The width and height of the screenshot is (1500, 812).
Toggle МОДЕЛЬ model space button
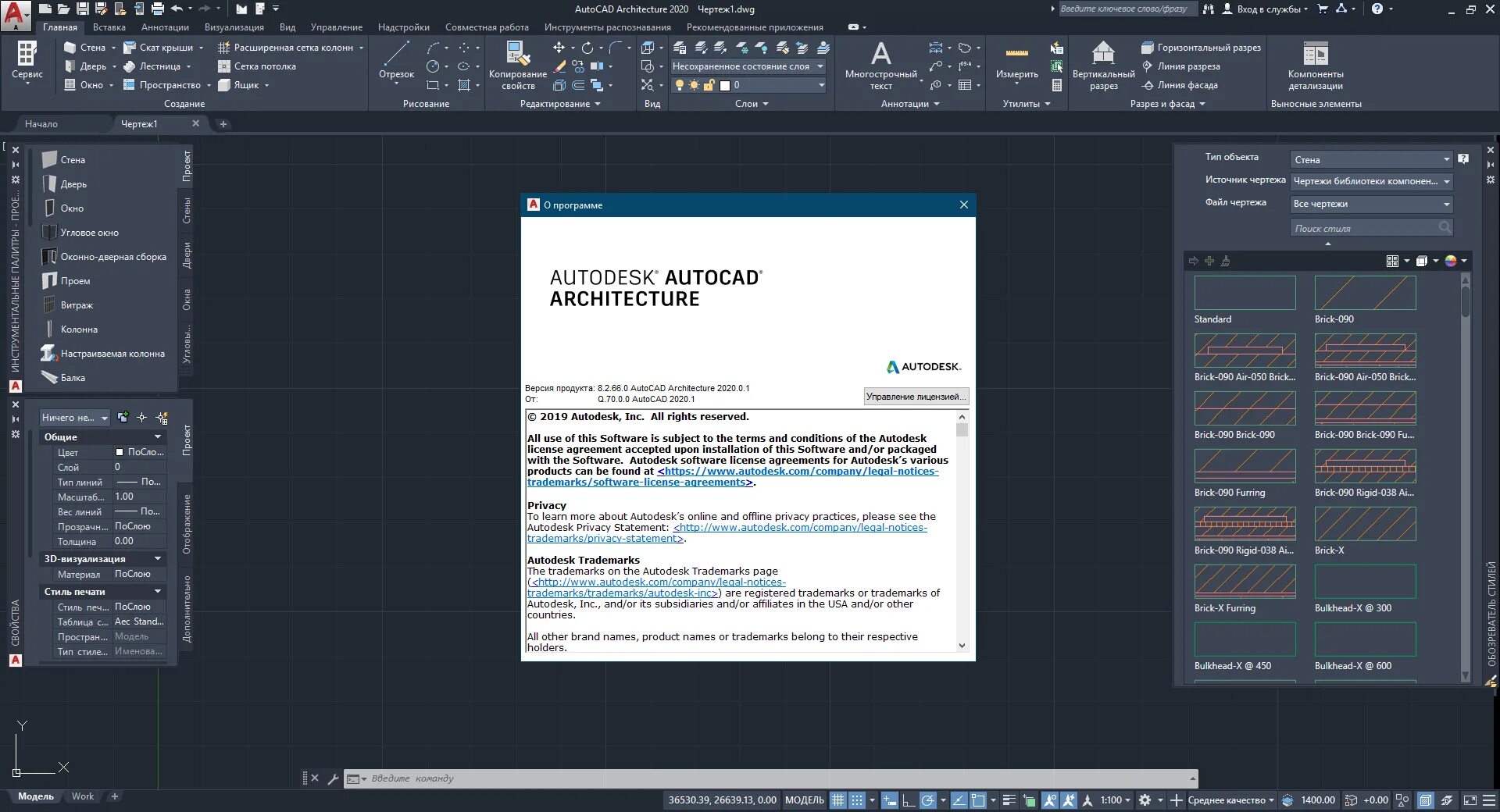[804, 800]
